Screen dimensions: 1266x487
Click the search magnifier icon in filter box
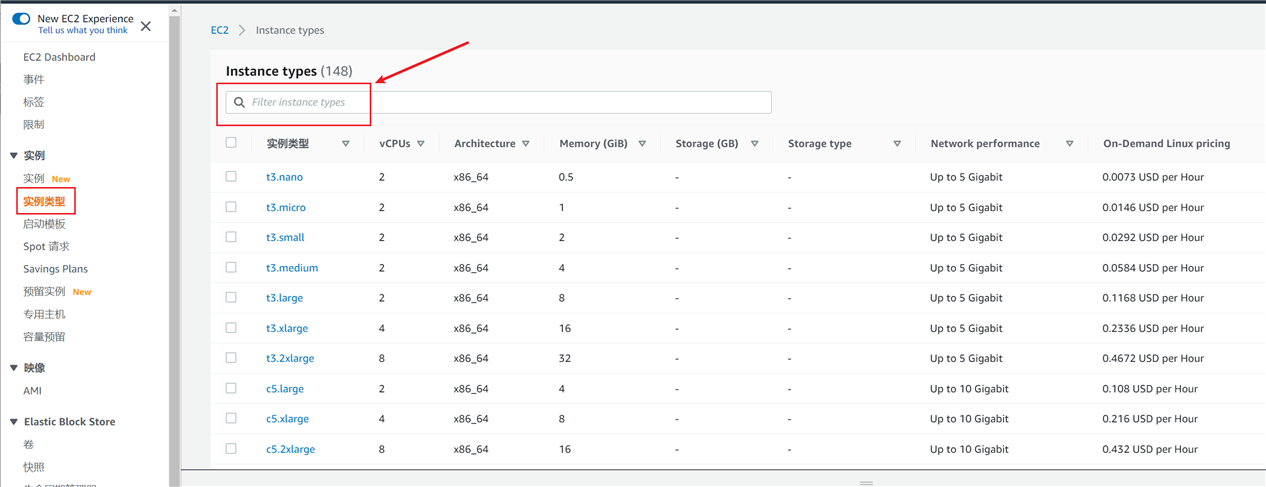coord(239,102)
